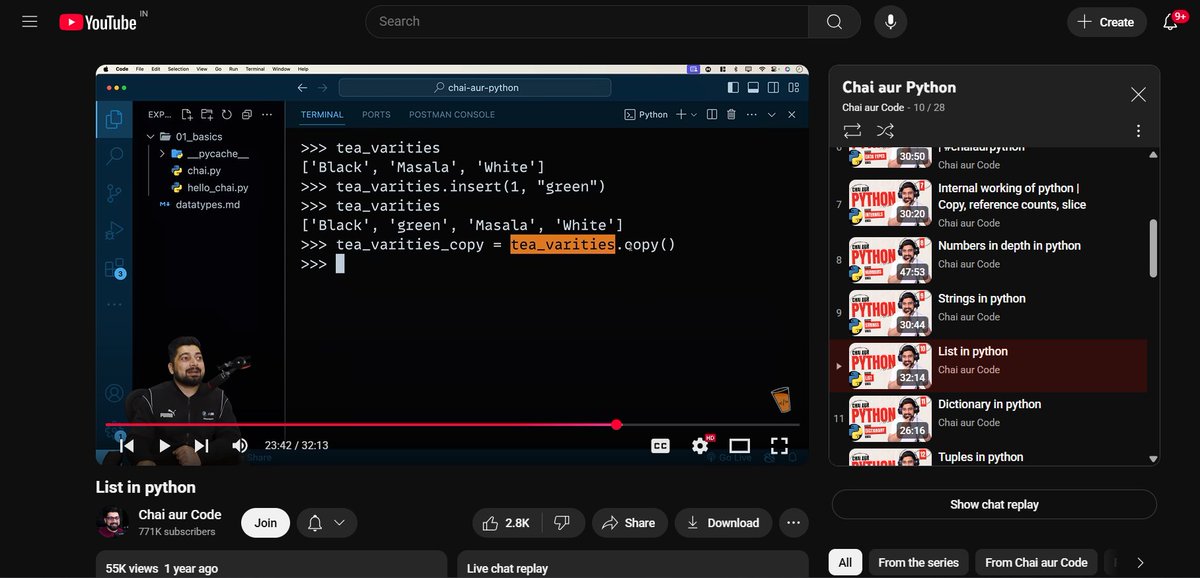Select the From the series chip
This screenshot has width=1200, height=578.
[918, 563]
